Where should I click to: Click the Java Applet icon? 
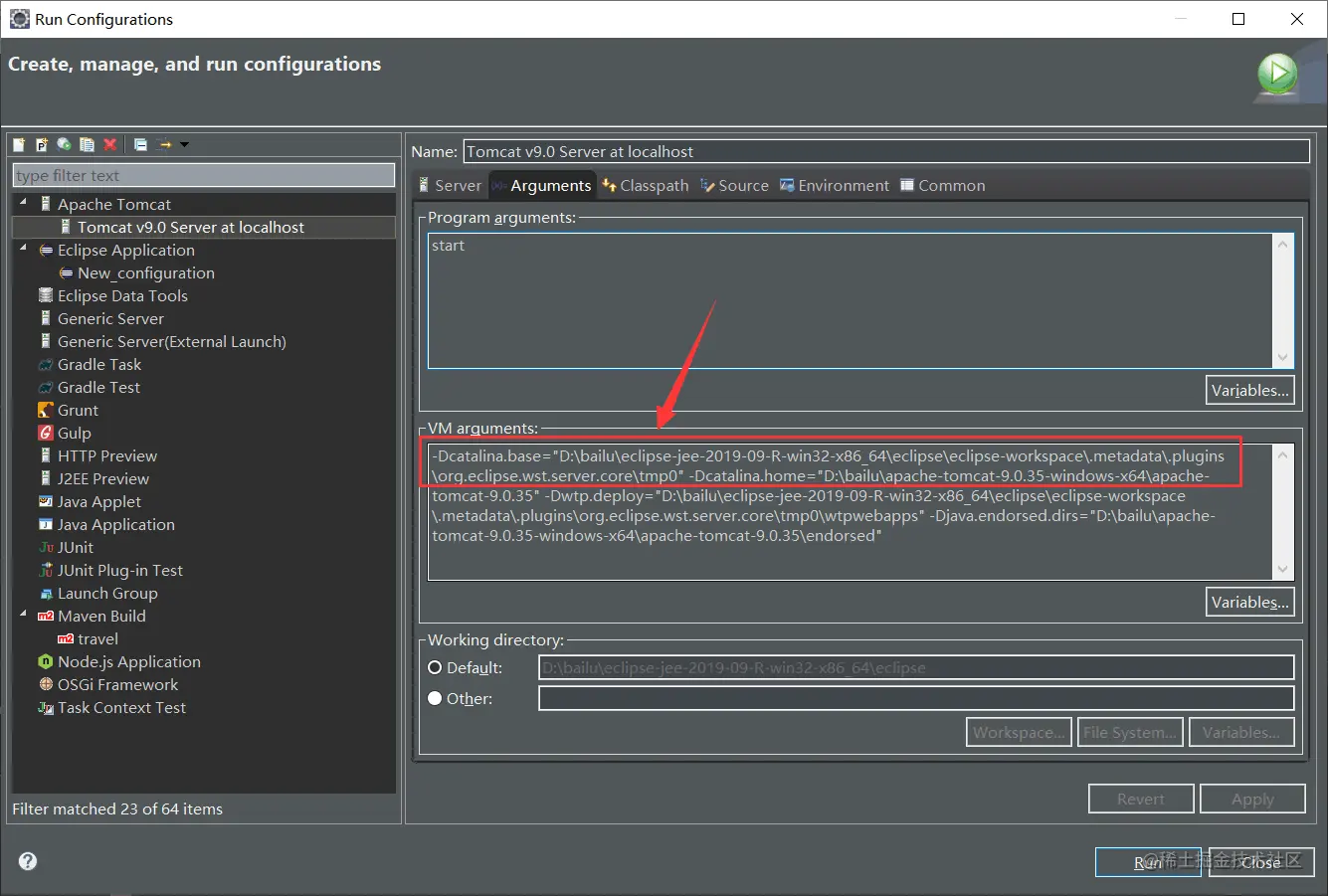(46, 501)
